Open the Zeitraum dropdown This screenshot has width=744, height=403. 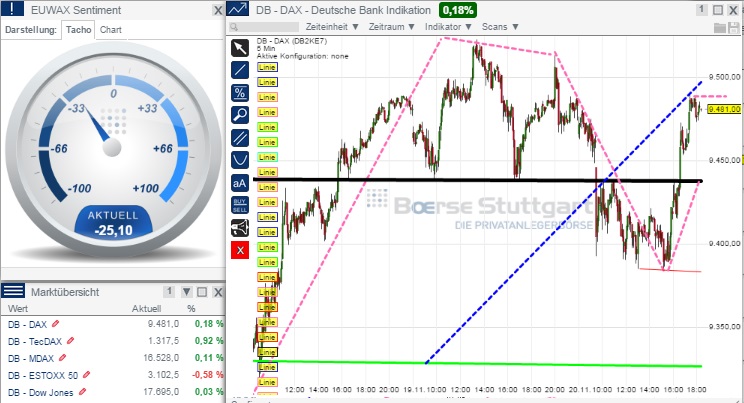[x=392, y=27]
